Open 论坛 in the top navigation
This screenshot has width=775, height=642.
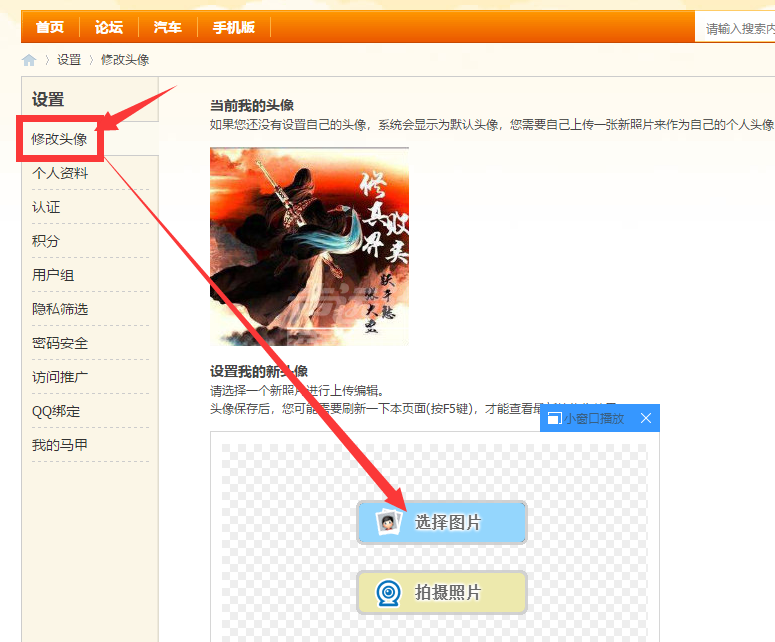109,27
